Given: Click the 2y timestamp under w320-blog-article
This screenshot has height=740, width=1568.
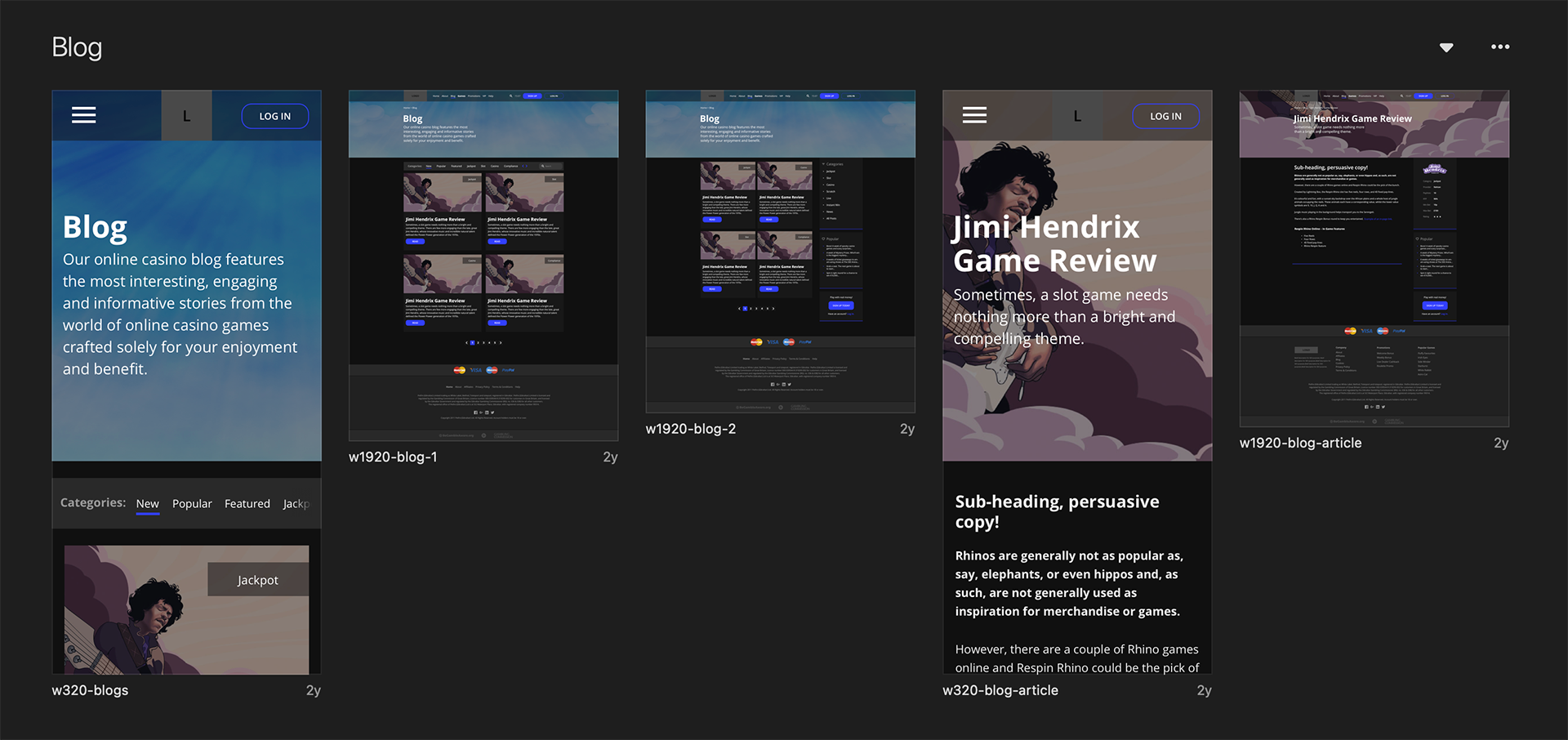Looking at the screenshot, I should 1204,690.
